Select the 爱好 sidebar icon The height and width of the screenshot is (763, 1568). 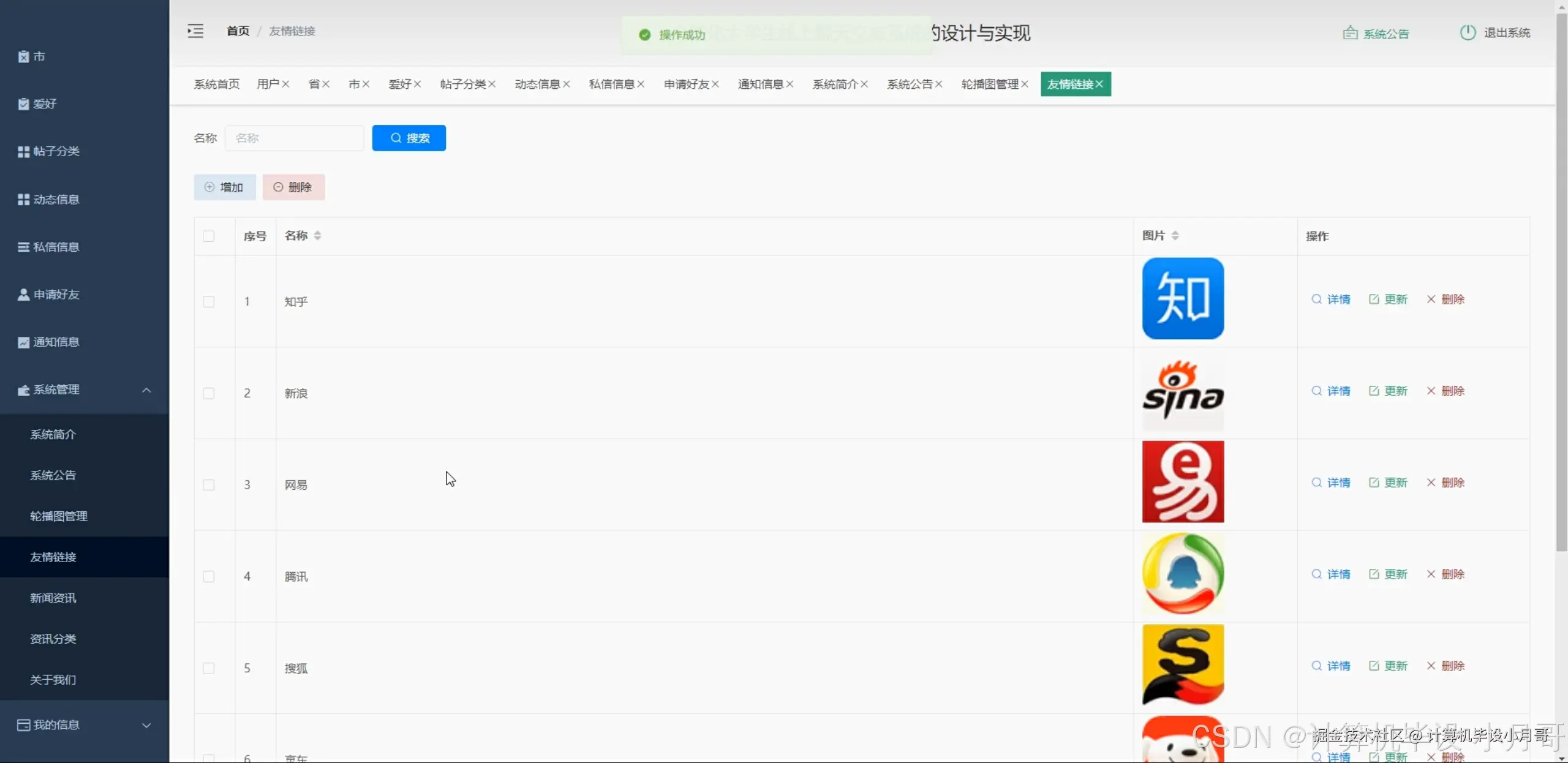pos(23,103)
